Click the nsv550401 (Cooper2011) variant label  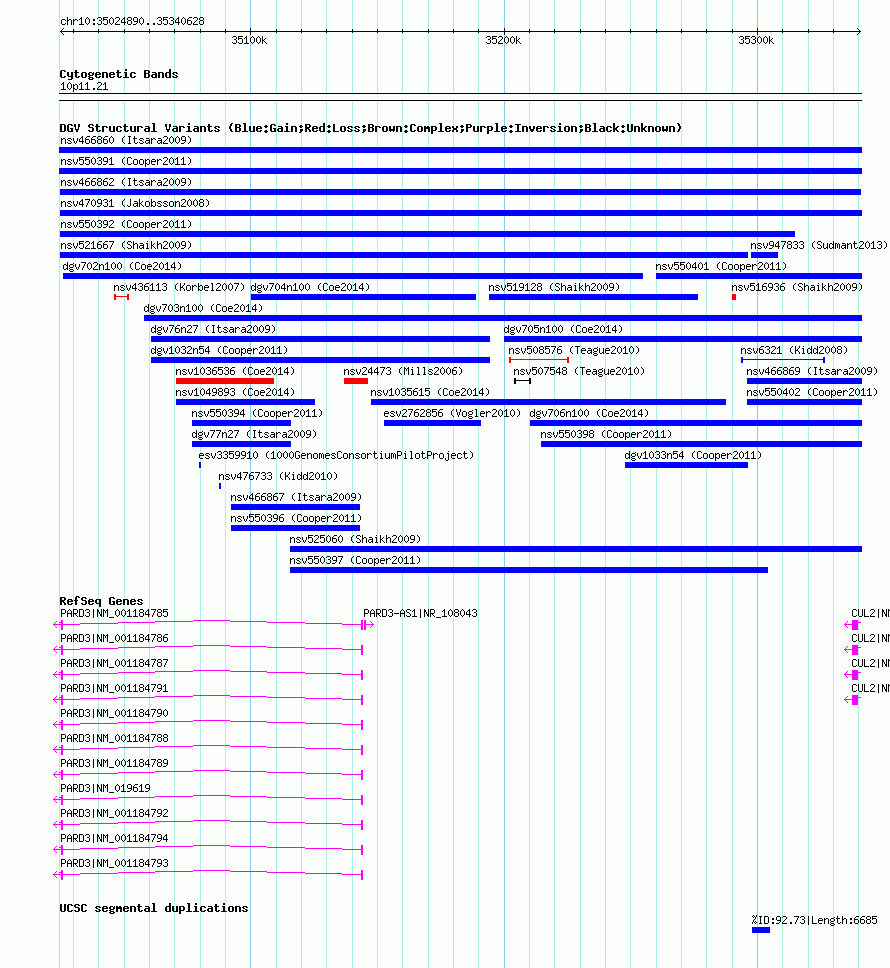pos(721,266)
